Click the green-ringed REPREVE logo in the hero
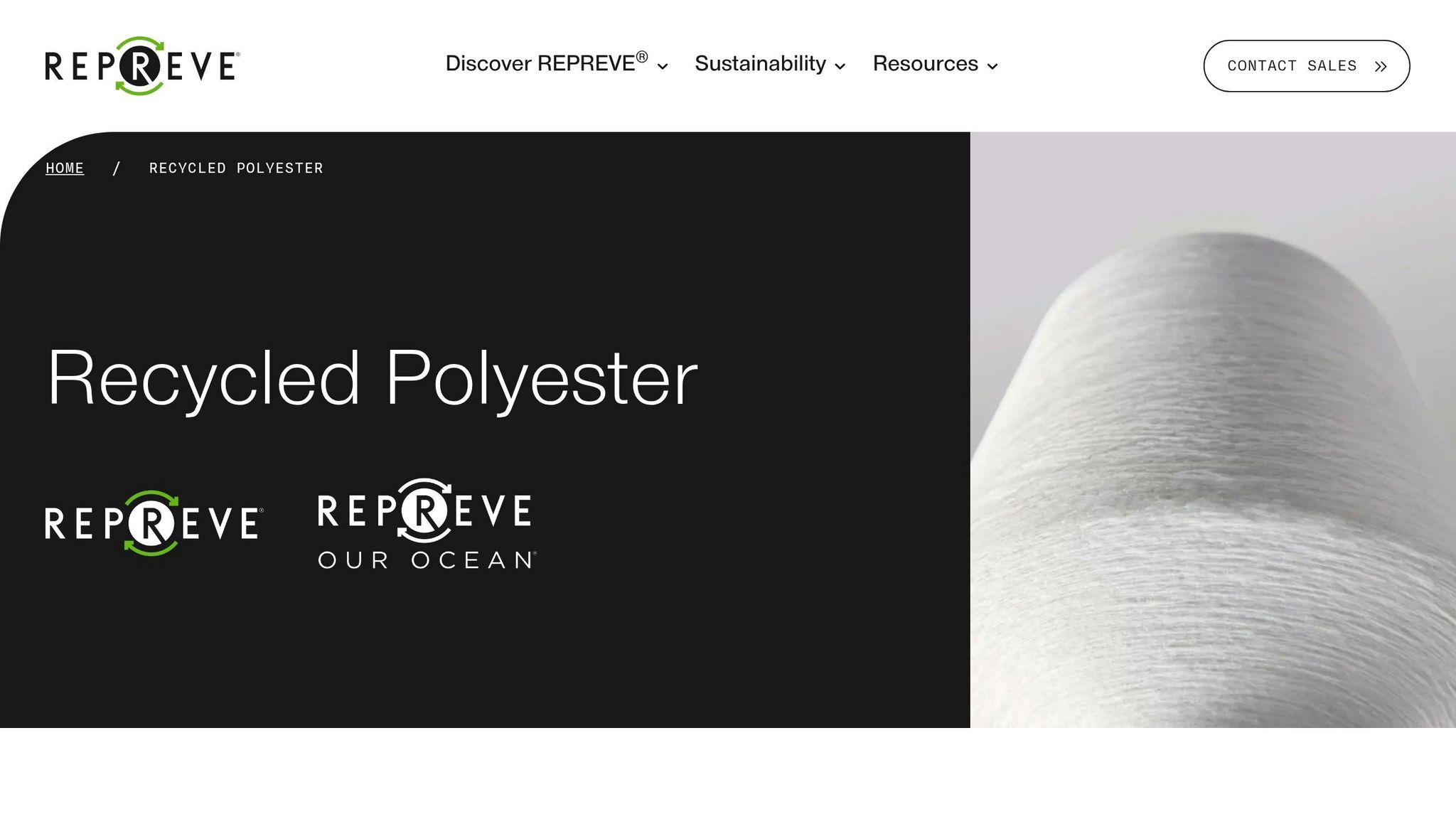Viewport: 1456px width, 819px height. tap(154, 523)
